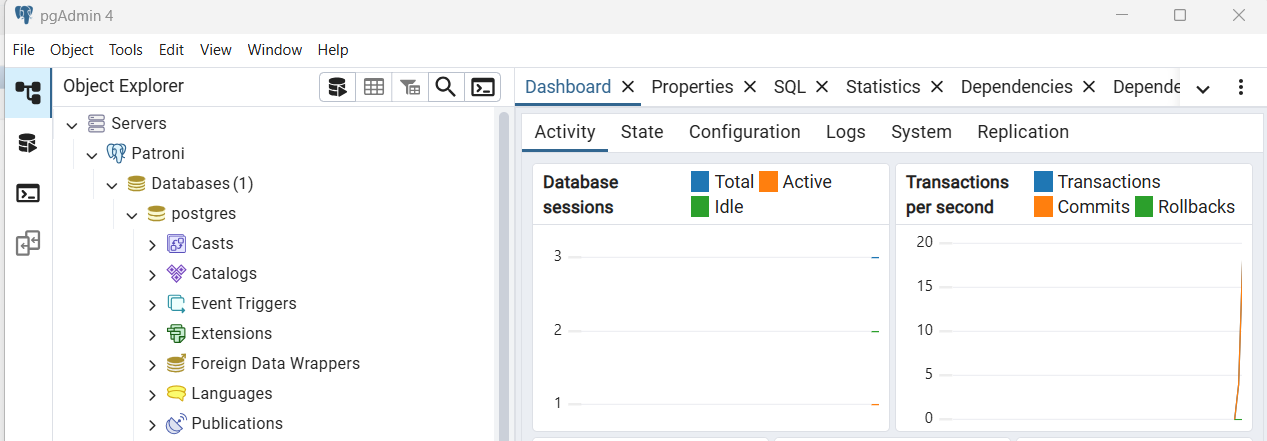Select the Foreign Data Wrappers tree item
The height and width of the screenshot is (441, 1267).
(275, 364)
